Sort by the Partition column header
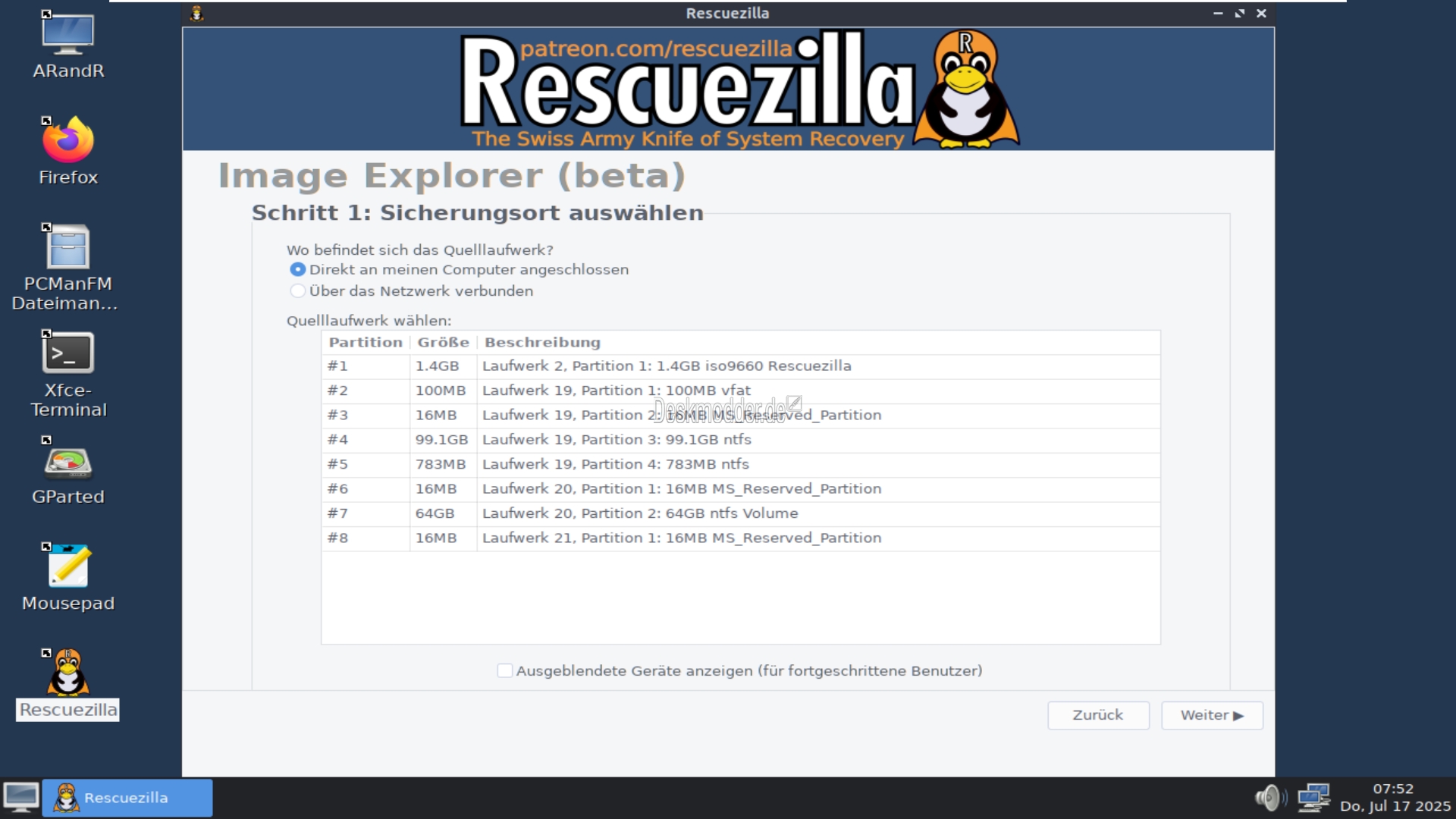 point(366,342)
